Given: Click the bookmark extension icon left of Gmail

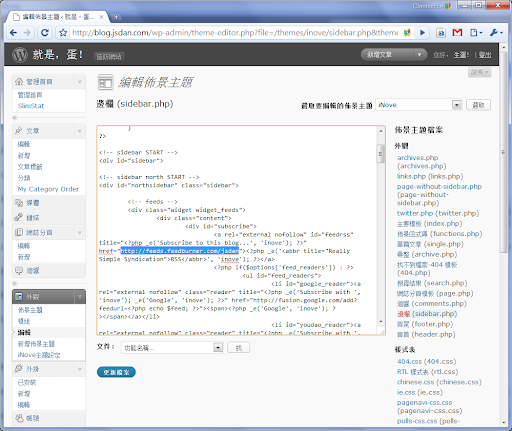Looking at the screenshot, I should [441, 33].
